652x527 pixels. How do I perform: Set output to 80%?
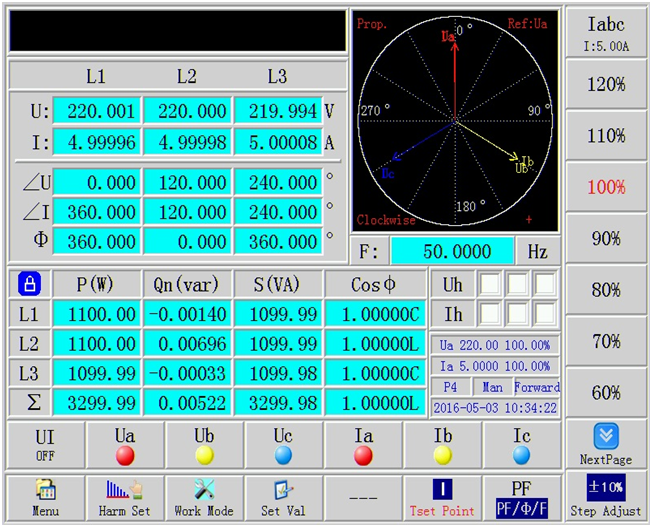[x=606, y=290]
